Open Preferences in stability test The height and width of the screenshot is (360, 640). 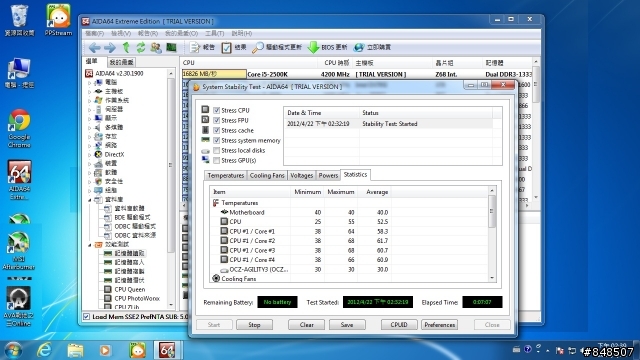[x=440, y=325]
